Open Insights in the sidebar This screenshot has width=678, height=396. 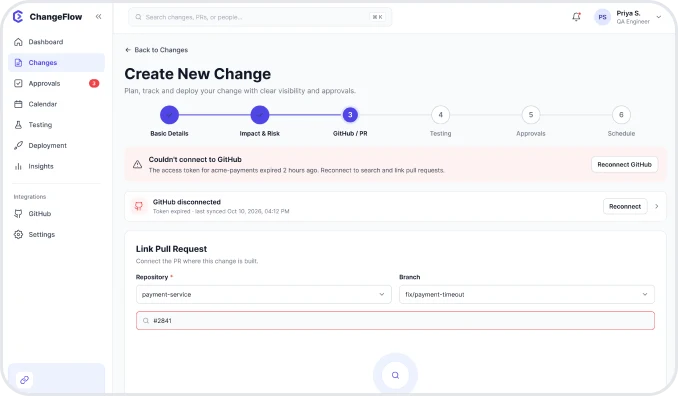56,166
